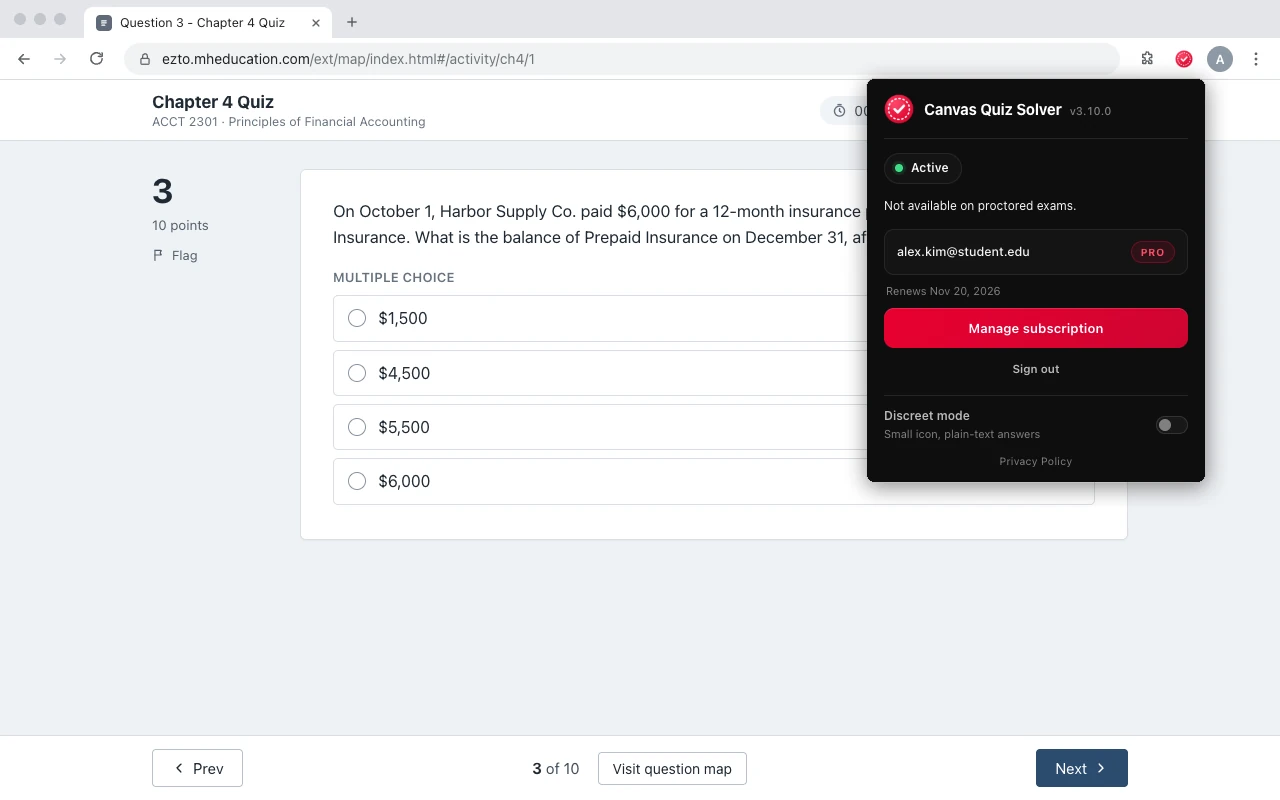Toggle Discreet mode switch
This screenshot has height=800, width=1280.
pos(1172,425)
